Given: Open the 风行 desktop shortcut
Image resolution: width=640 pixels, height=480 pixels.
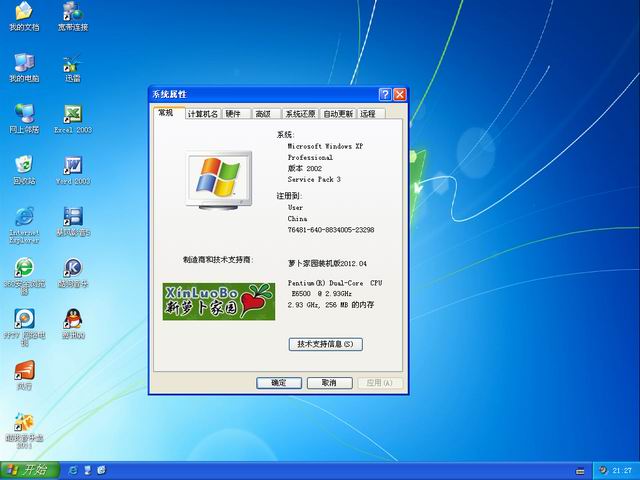Looking at the screenshot, I should tap(24, 375).
